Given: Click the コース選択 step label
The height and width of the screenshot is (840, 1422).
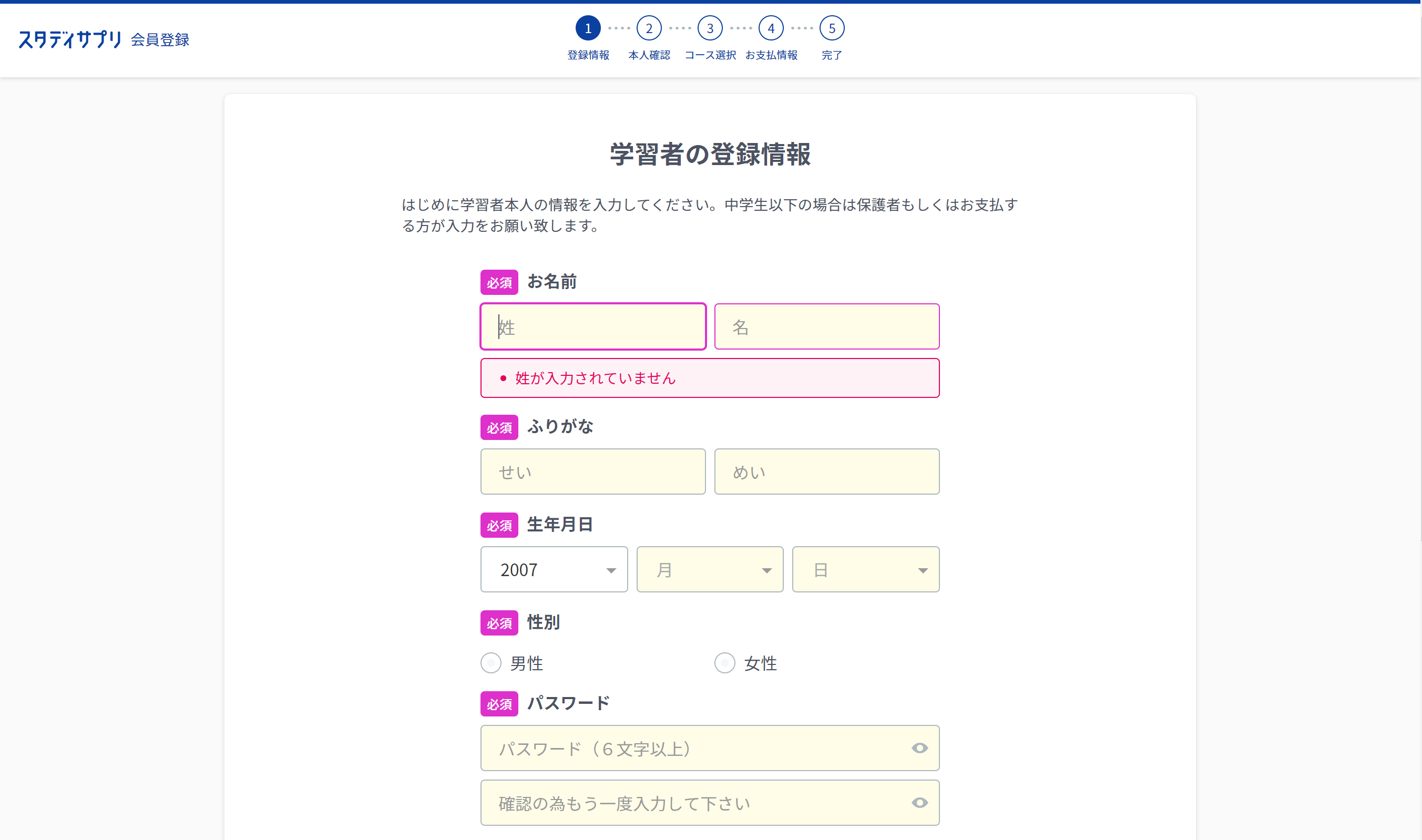Looking at the screenshot, I should (x=710, y=55).
